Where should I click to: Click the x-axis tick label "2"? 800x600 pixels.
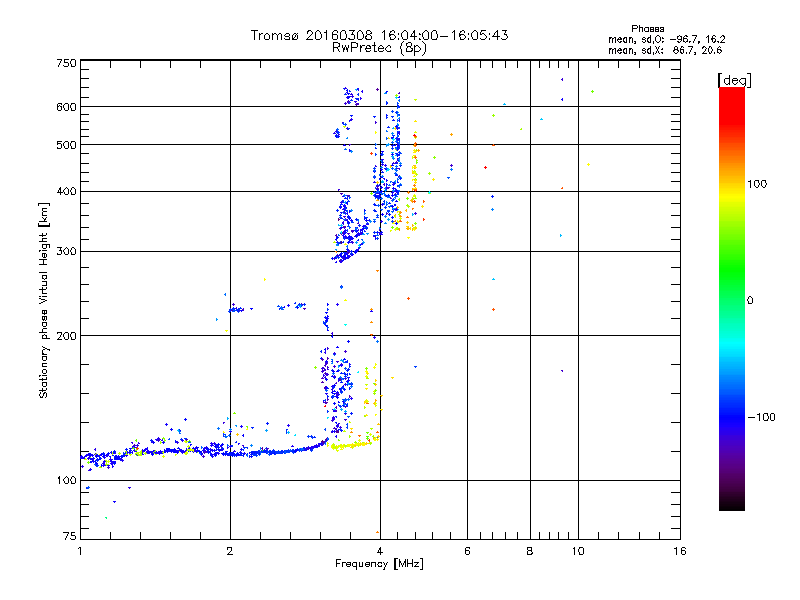click(230, 551)
